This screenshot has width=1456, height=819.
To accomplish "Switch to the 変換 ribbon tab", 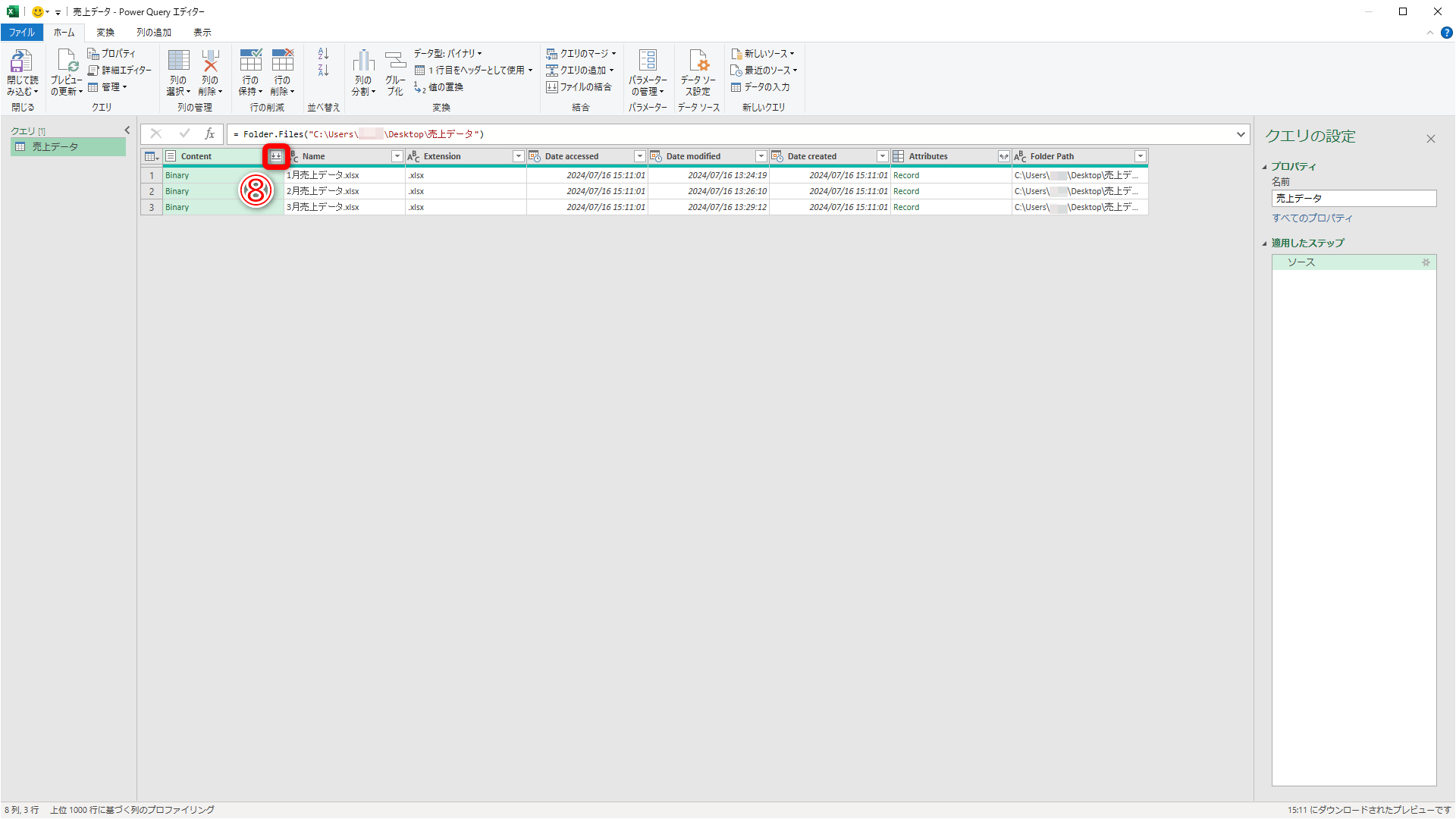I will point(105,32).
